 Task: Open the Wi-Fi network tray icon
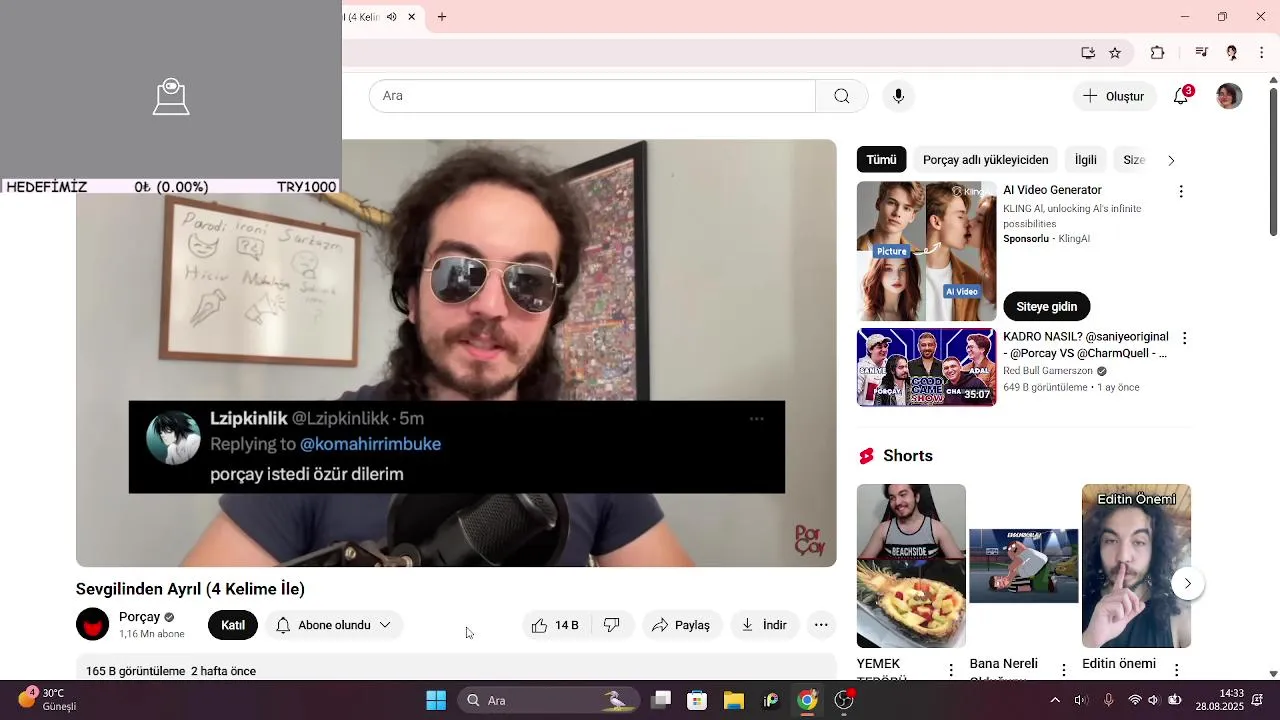[1134, 700]
